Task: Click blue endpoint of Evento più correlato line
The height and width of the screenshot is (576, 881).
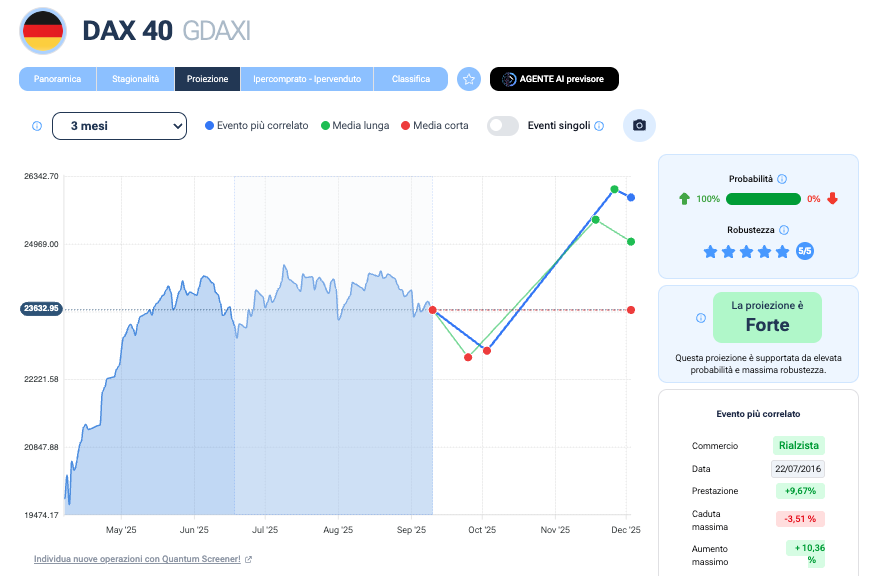Action: tap(631, 197)
